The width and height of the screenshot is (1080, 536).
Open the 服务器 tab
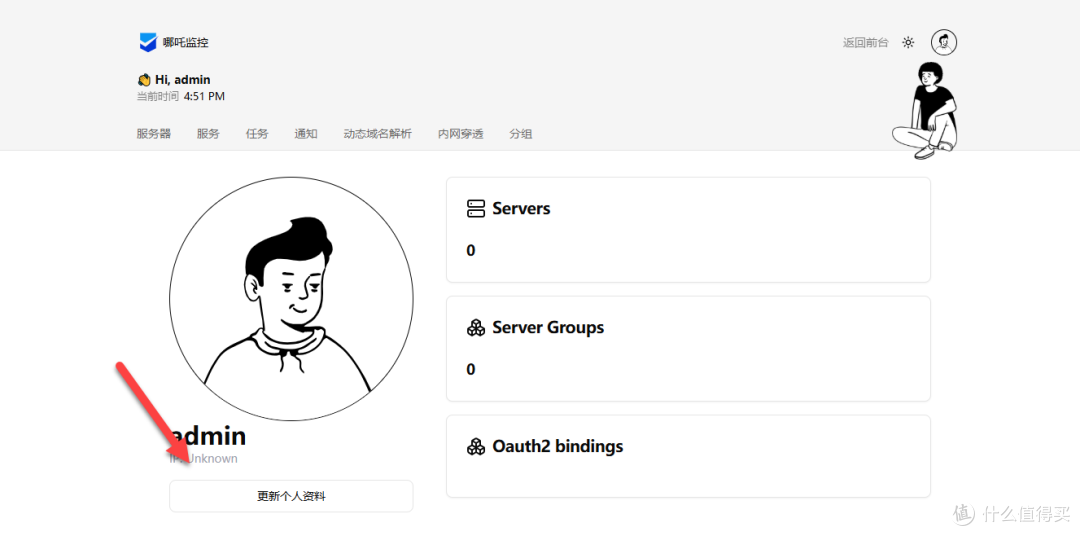coord(154,134)
